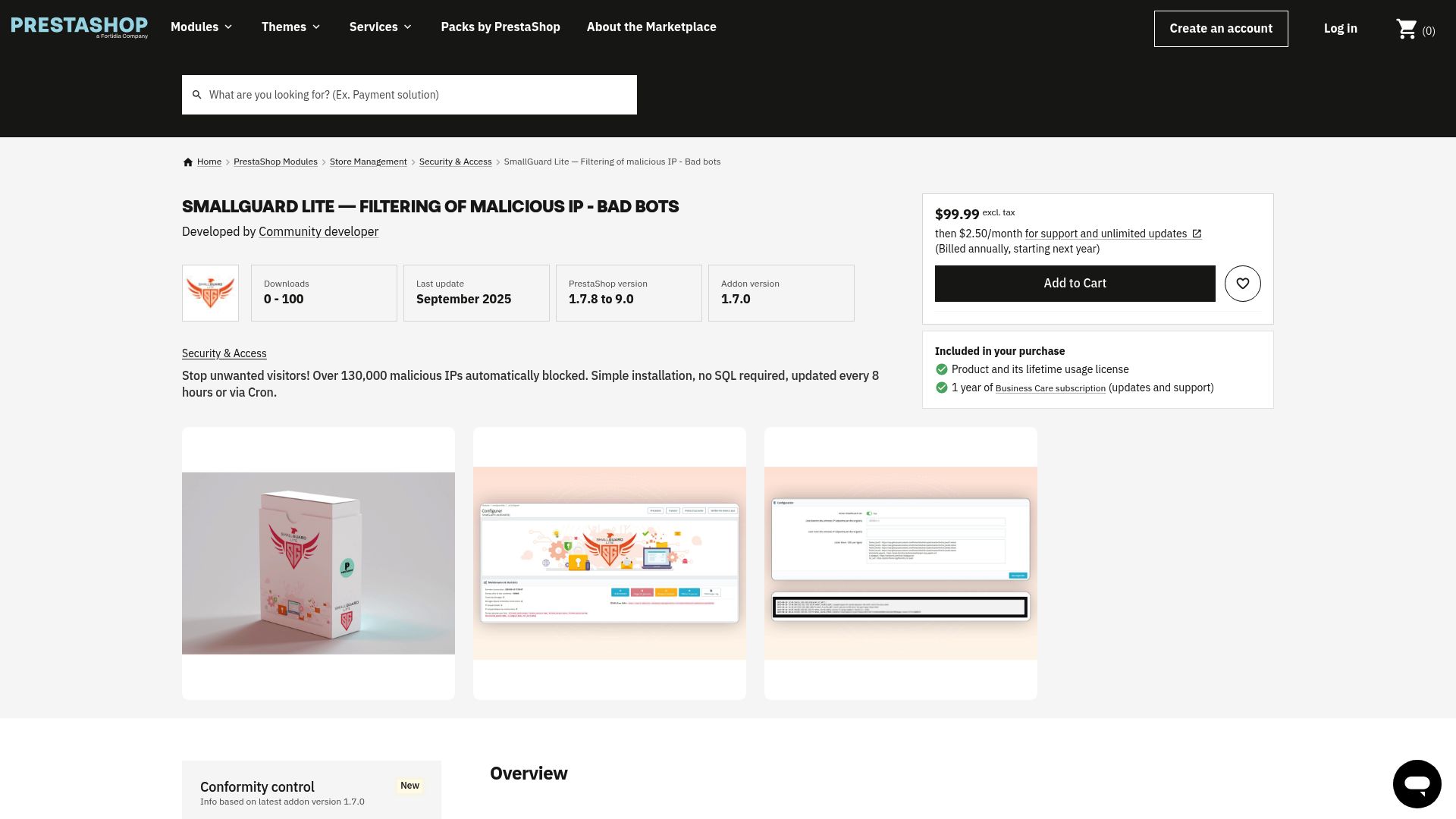Screen dimensions: 1456x819
Task: Click Create an account
Action: pos(1221,28)
